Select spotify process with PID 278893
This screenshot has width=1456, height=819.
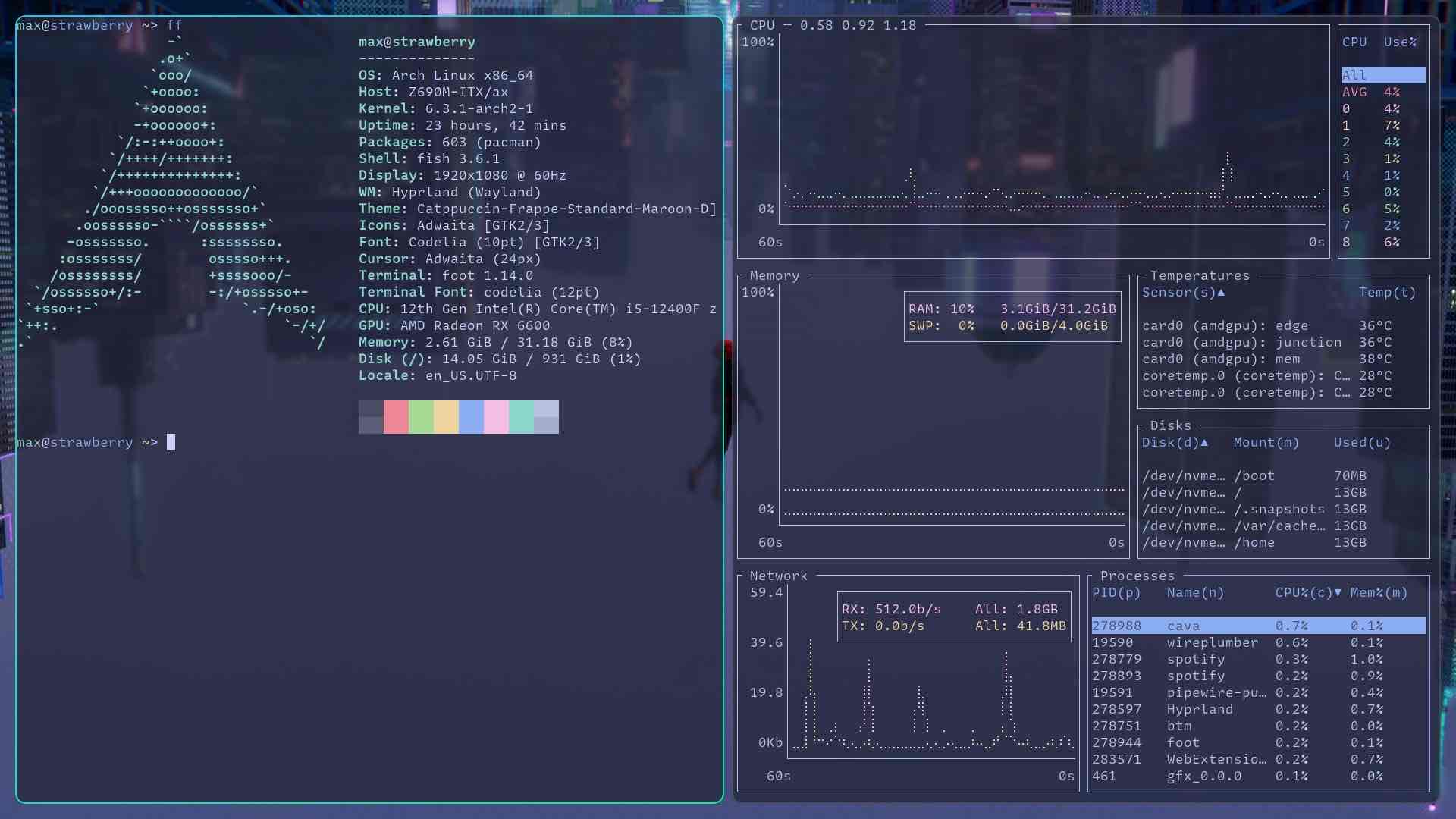point(1258,676)
